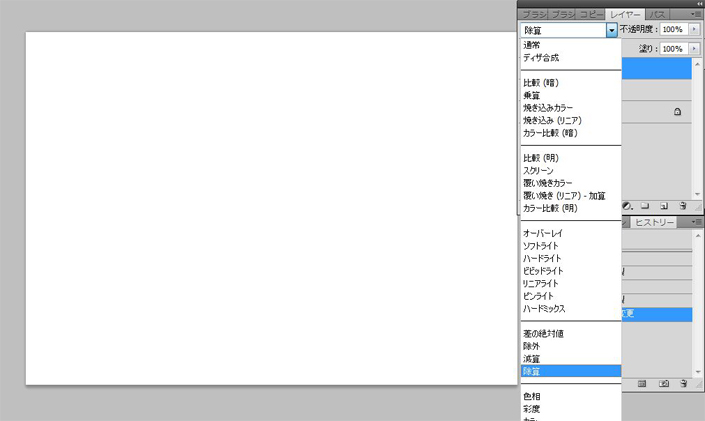This screenshot has width=705, height=421.
Task: Click the History panel scroll down arrow
Action: click(x=698, y=372)
